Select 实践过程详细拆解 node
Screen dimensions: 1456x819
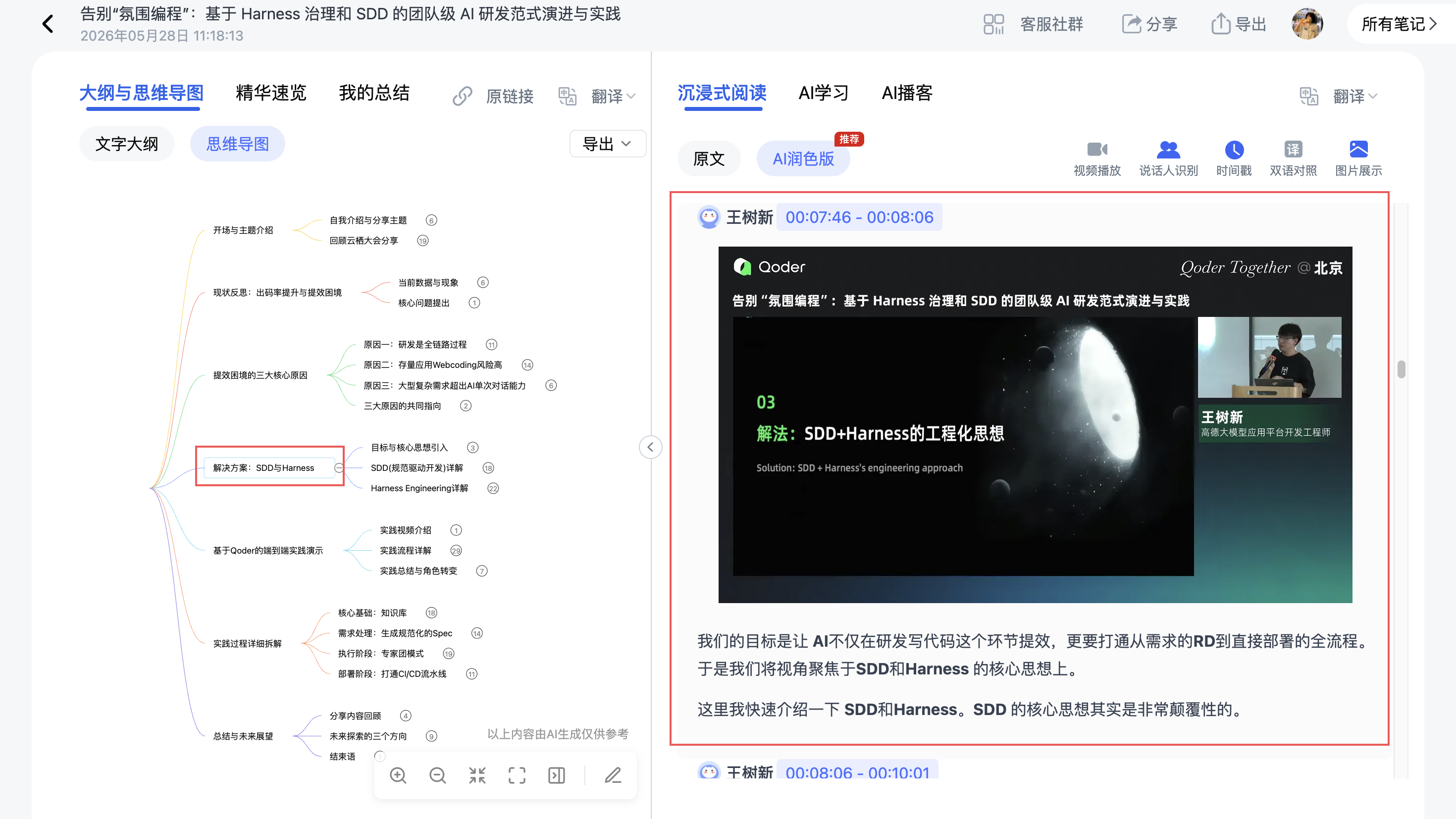point(247,643)
